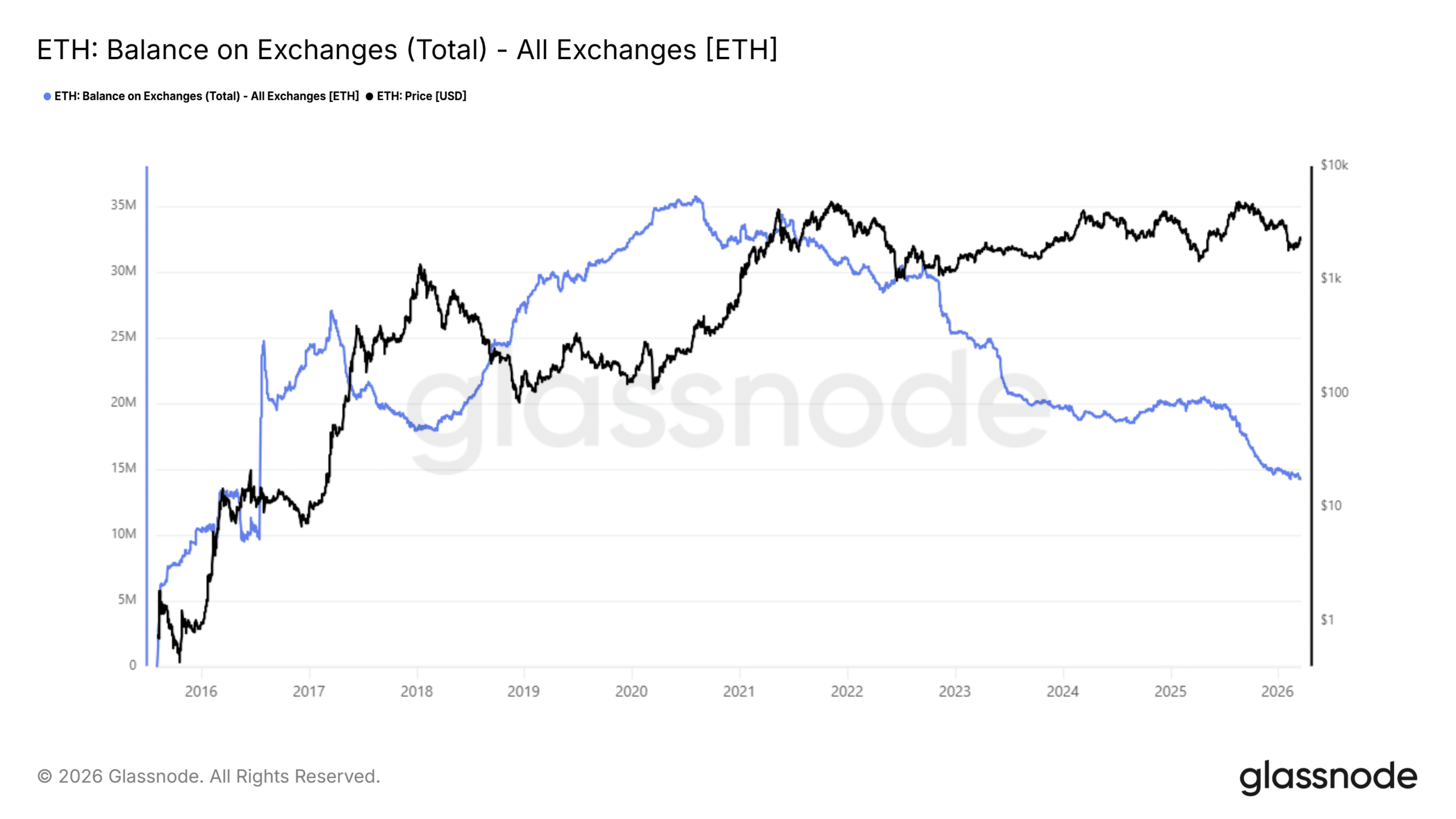Viewport: 1456px width, 819px height.
Task: Select the 2018 x-axis label
Action: tap(416, 692)
